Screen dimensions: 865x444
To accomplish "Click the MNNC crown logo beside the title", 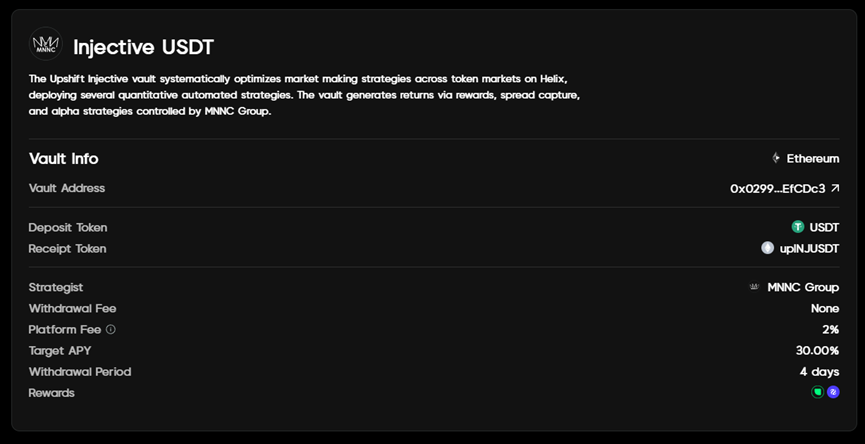I will (46, 46).
